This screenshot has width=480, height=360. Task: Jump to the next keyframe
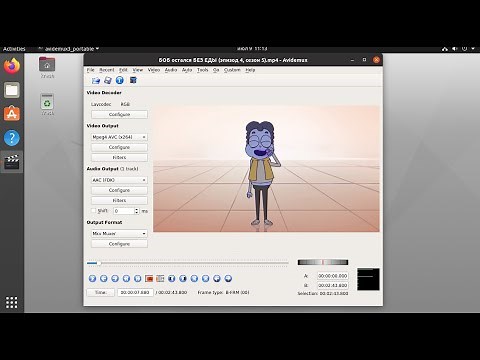138,278
